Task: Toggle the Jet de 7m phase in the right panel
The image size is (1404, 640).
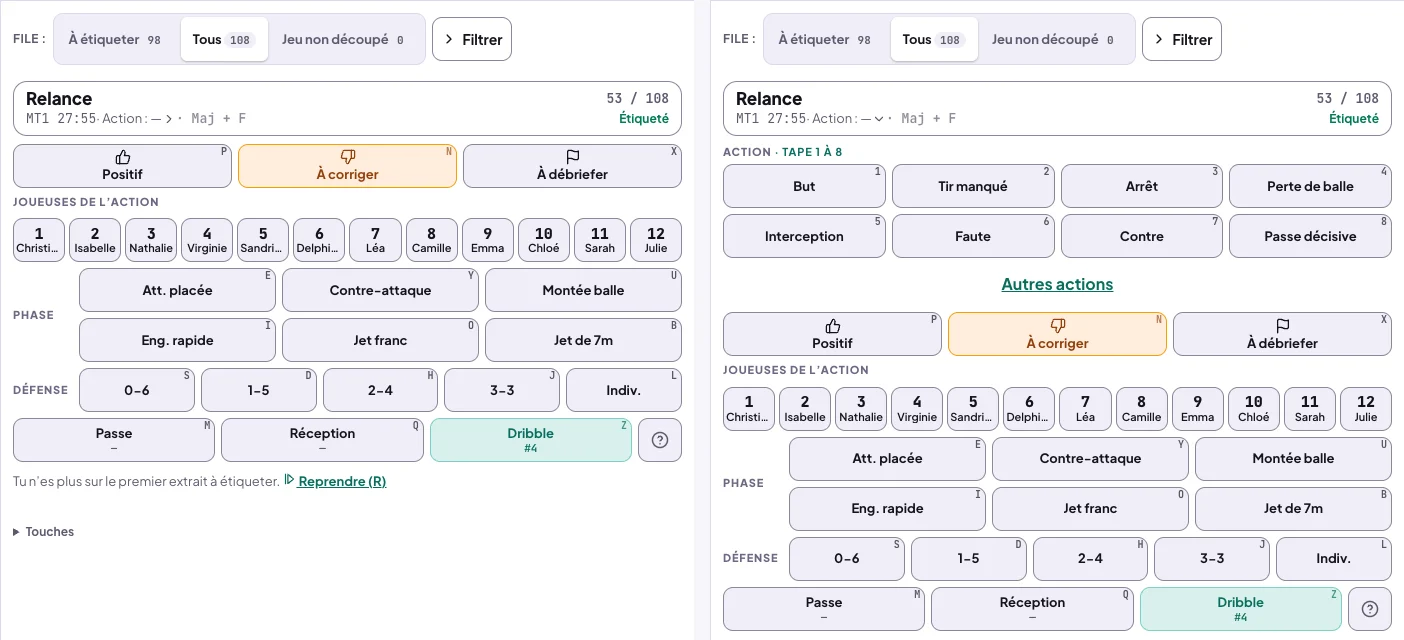Action: coord(1293,508)
